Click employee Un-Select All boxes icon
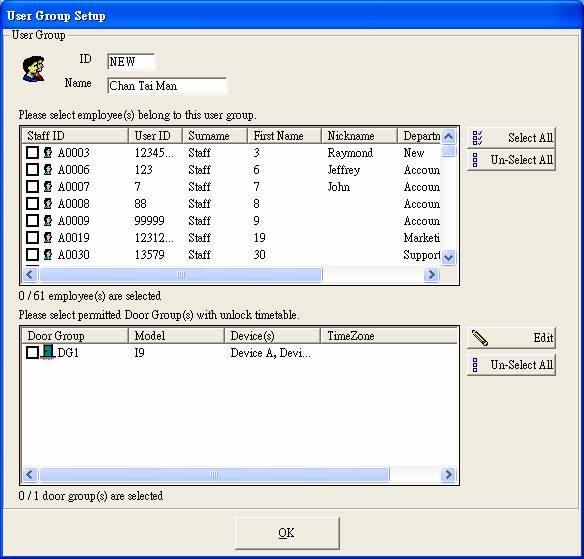The image size is (584, 559). pyautogui.click(x=475, y=160)
